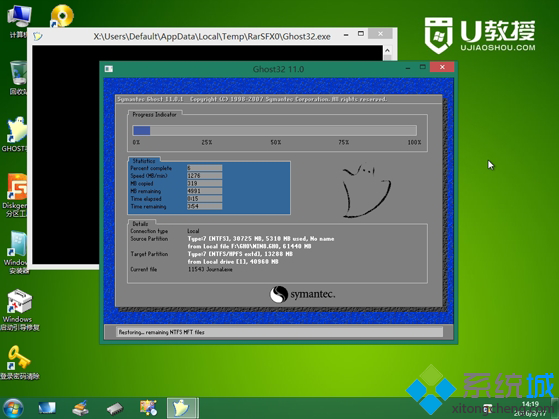The height and width of the screenshot is (419, 559).
Task: Click the console window scroll up arrow
Action: 387,51
